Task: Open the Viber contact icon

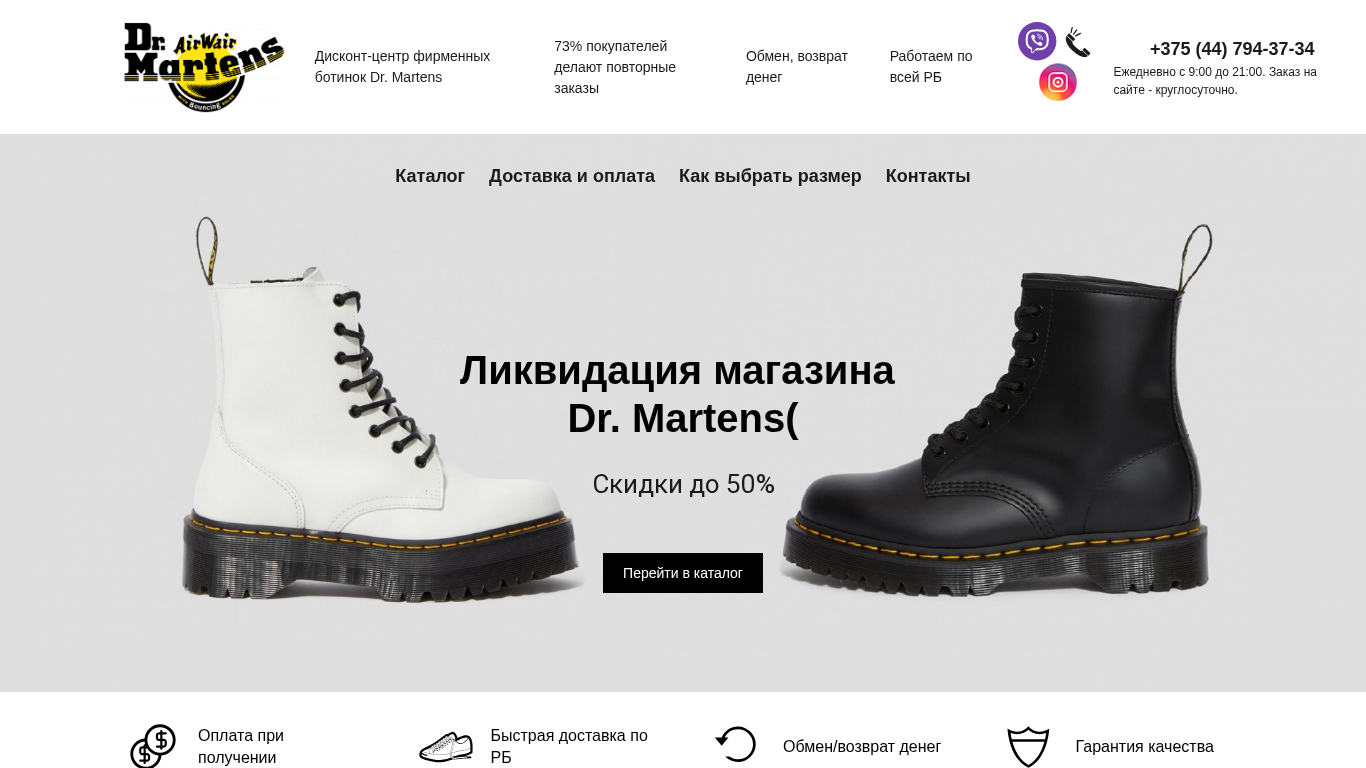Action: pyautogui.click(x=1037, y=41)
